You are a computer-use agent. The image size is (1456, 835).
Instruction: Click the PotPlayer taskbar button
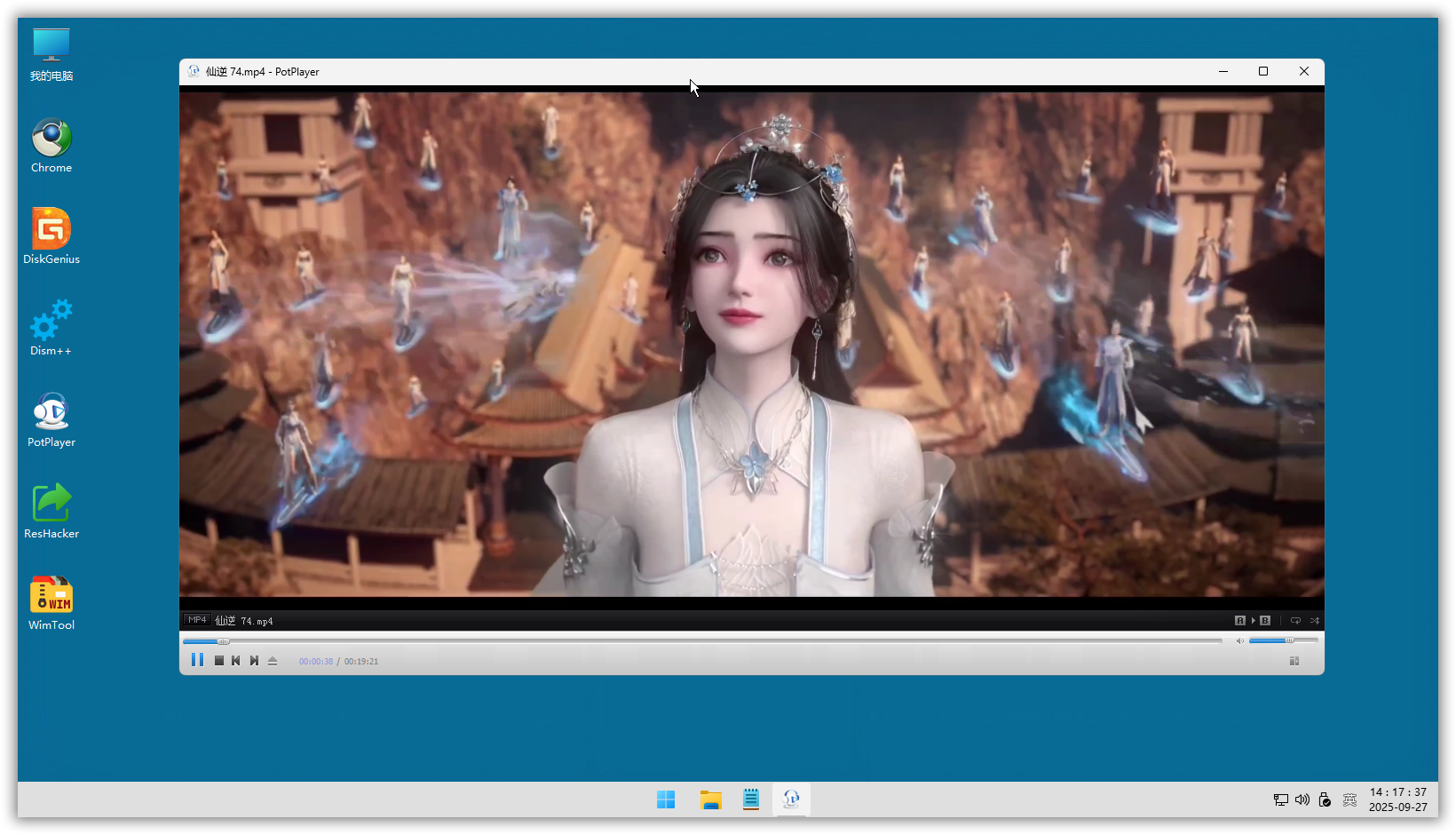coord(791,799)
